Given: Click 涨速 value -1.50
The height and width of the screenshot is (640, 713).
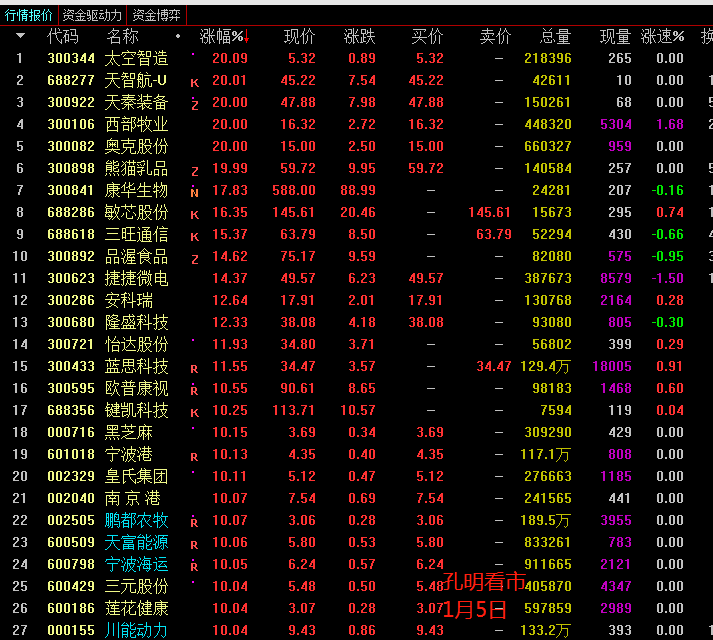Looking at the screenshot, I should point(668,278).
